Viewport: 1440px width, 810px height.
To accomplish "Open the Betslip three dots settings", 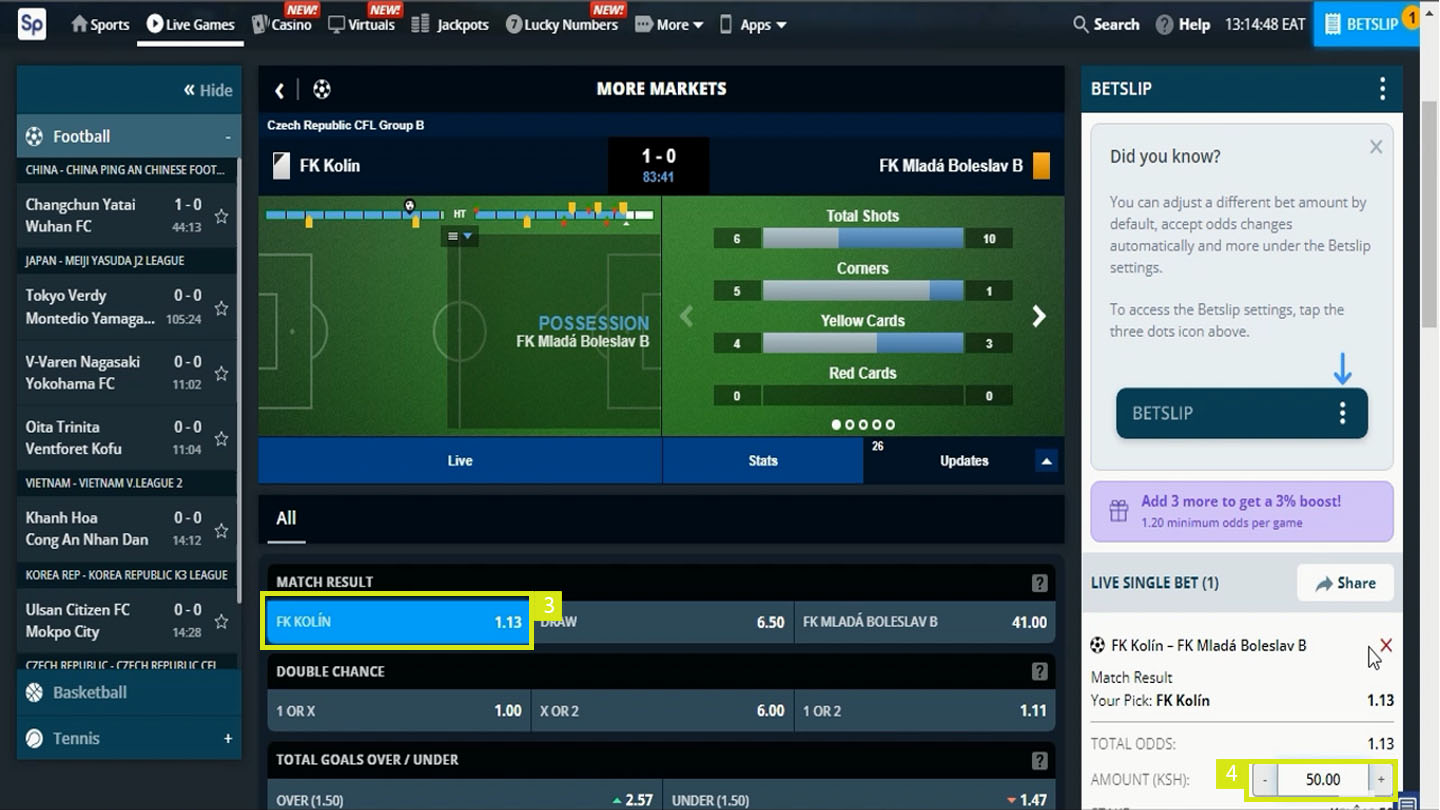I will coord(1382,89).
